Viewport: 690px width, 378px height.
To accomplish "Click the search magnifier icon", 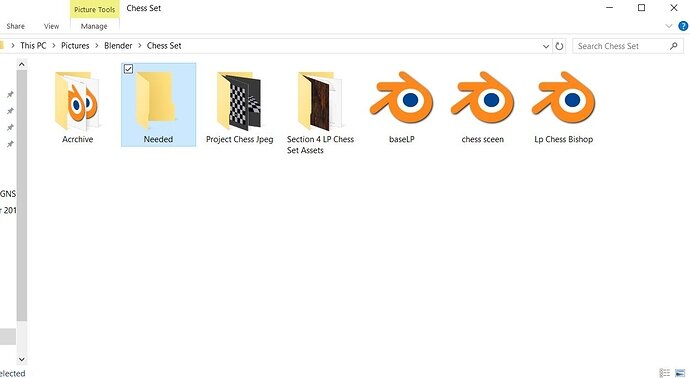I will (x=673, y=46).
